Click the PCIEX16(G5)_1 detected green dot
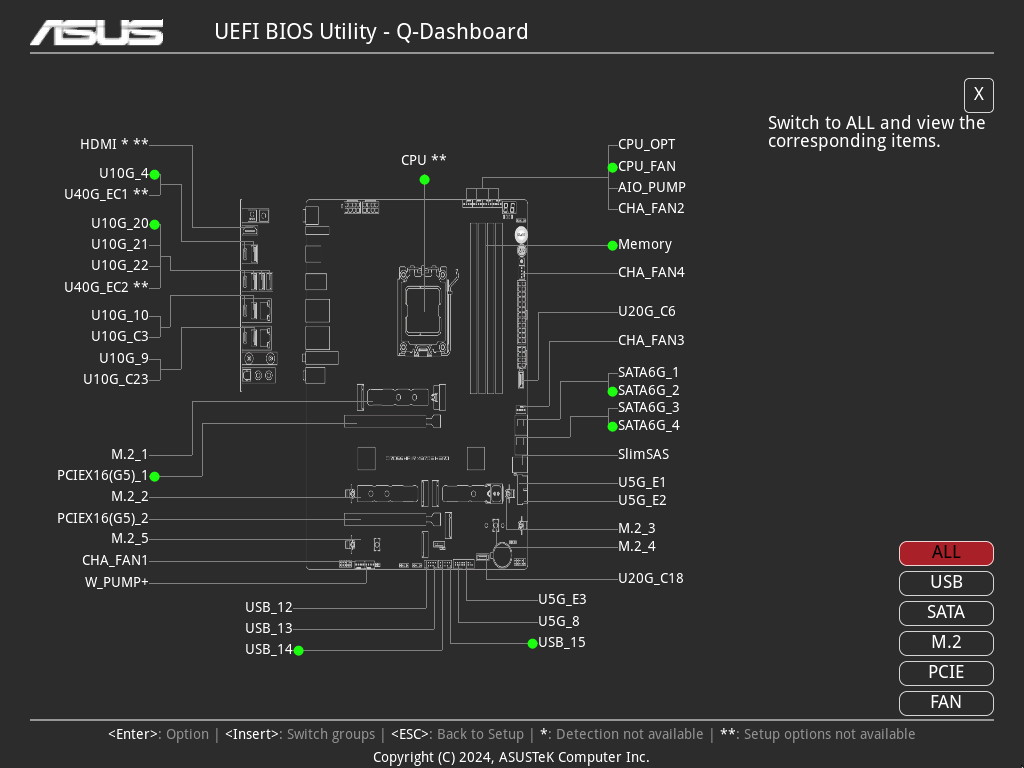 [x=155, y=477]
